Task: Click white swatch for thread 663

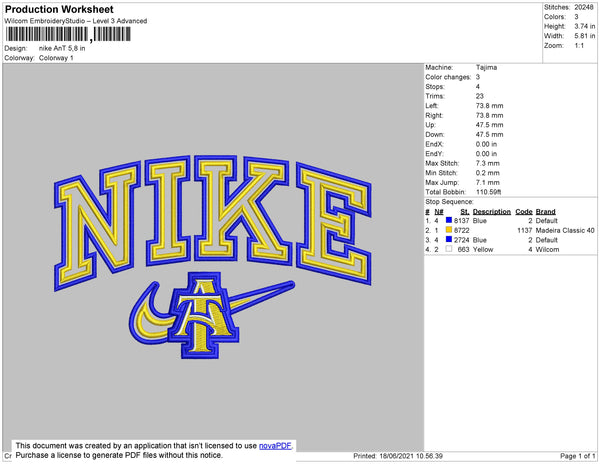Action: click(x=449, y=249)
